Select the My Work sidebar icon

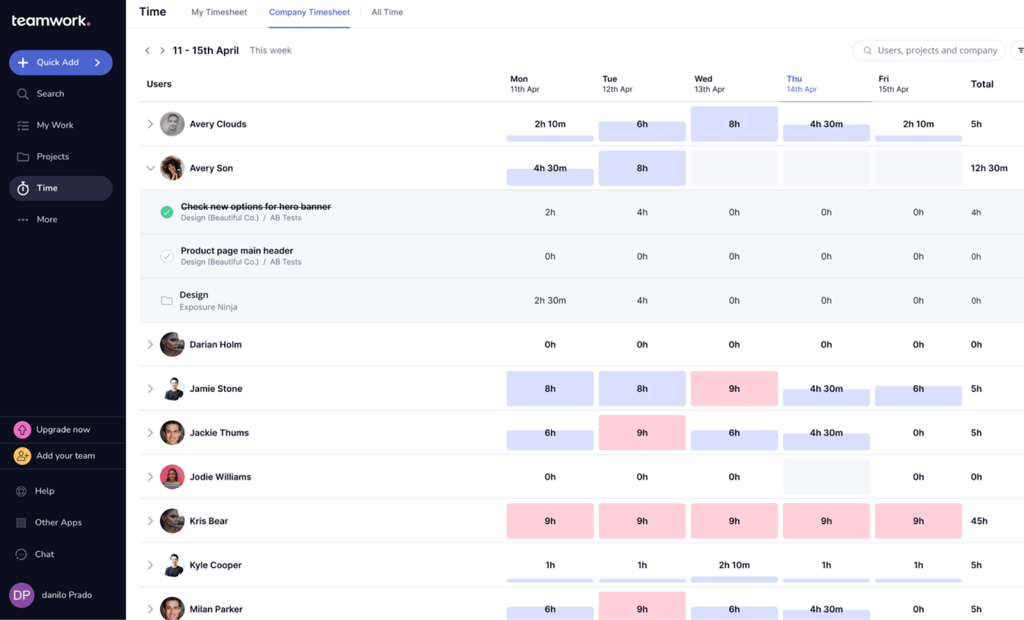22,125
